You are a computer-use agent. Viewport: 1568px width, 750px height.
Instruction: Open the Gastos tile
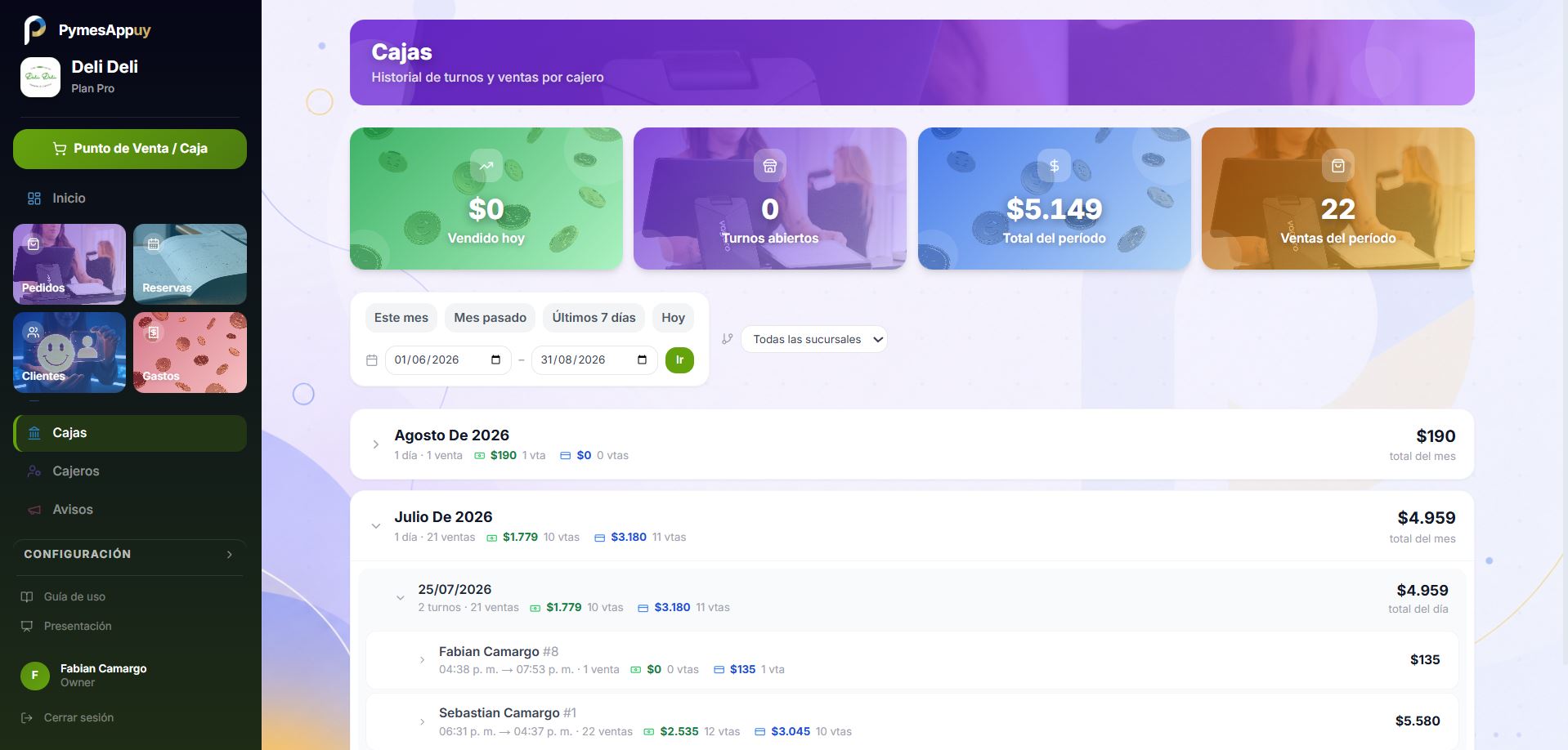coord(190,352)
